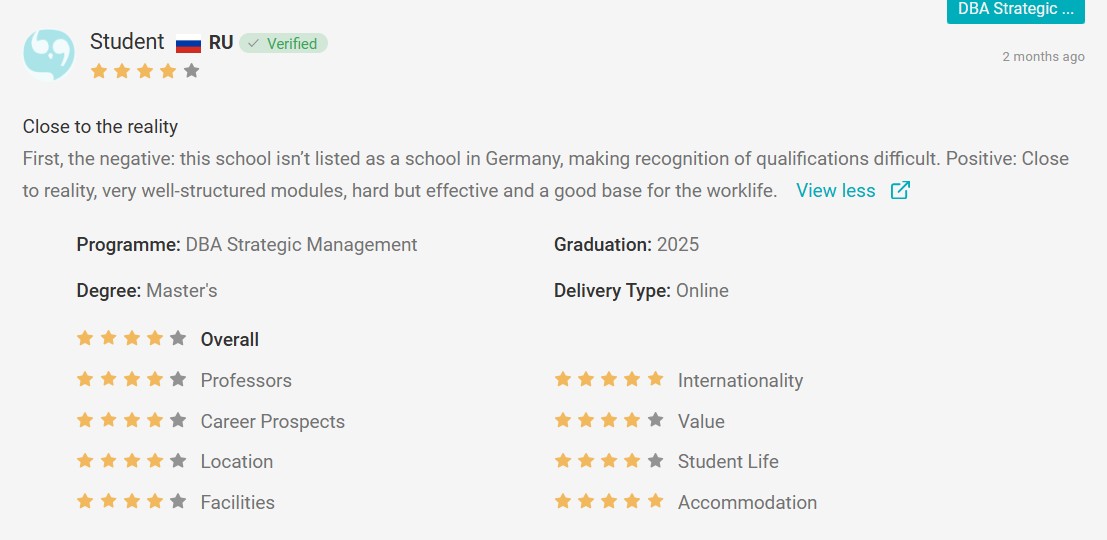Click the external link icon beside View less
Image resolution: width=1107 pixels, height=540 pixels.
pos(900,191)
